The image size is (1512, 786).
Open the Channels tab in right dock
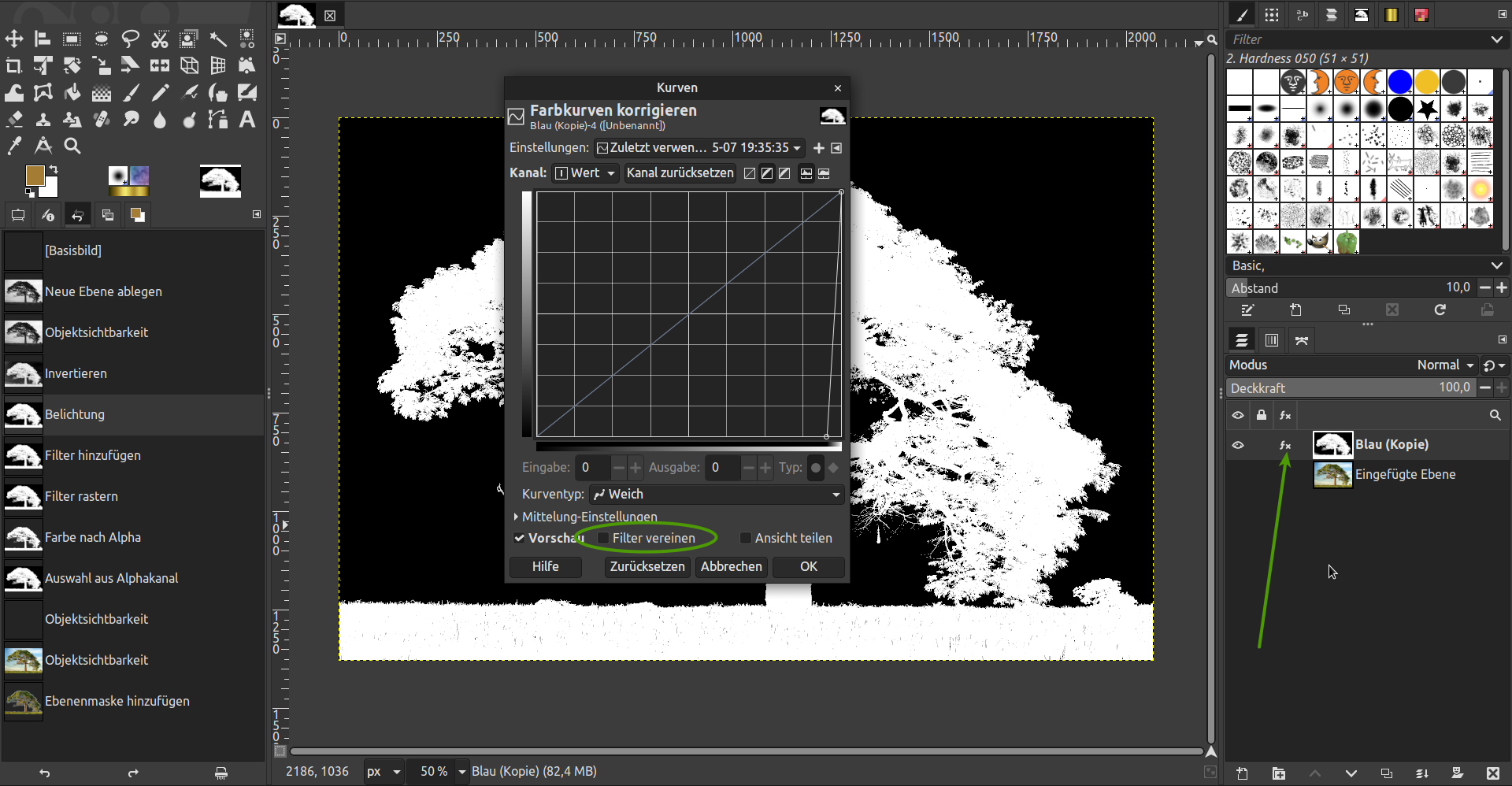click(1272, 340)
